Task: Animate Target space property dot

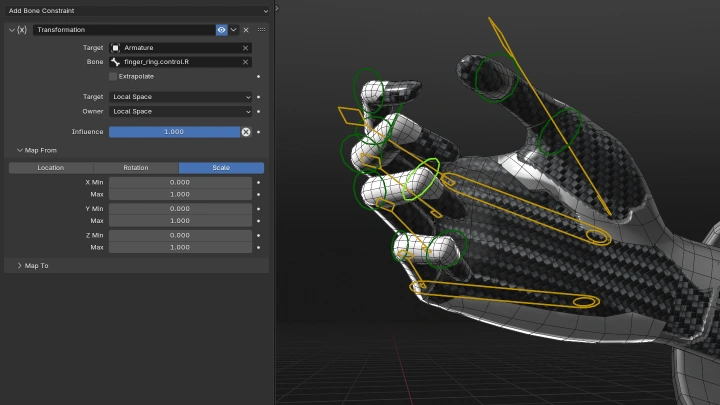Action: click(259, 97)
